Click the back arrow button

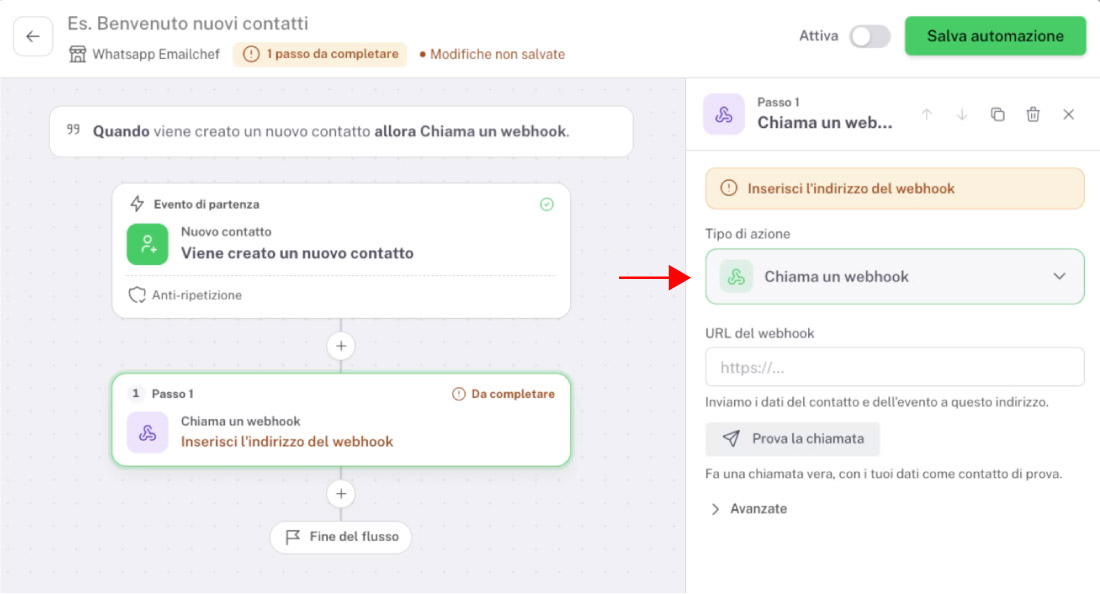click(x=33, y=36)
